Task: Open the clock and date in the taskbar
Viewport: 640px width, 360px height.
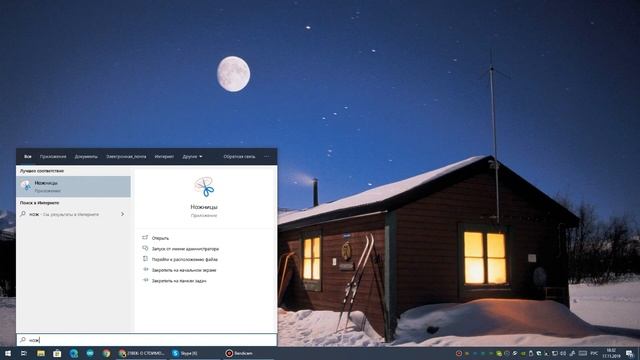Action: 611,353
